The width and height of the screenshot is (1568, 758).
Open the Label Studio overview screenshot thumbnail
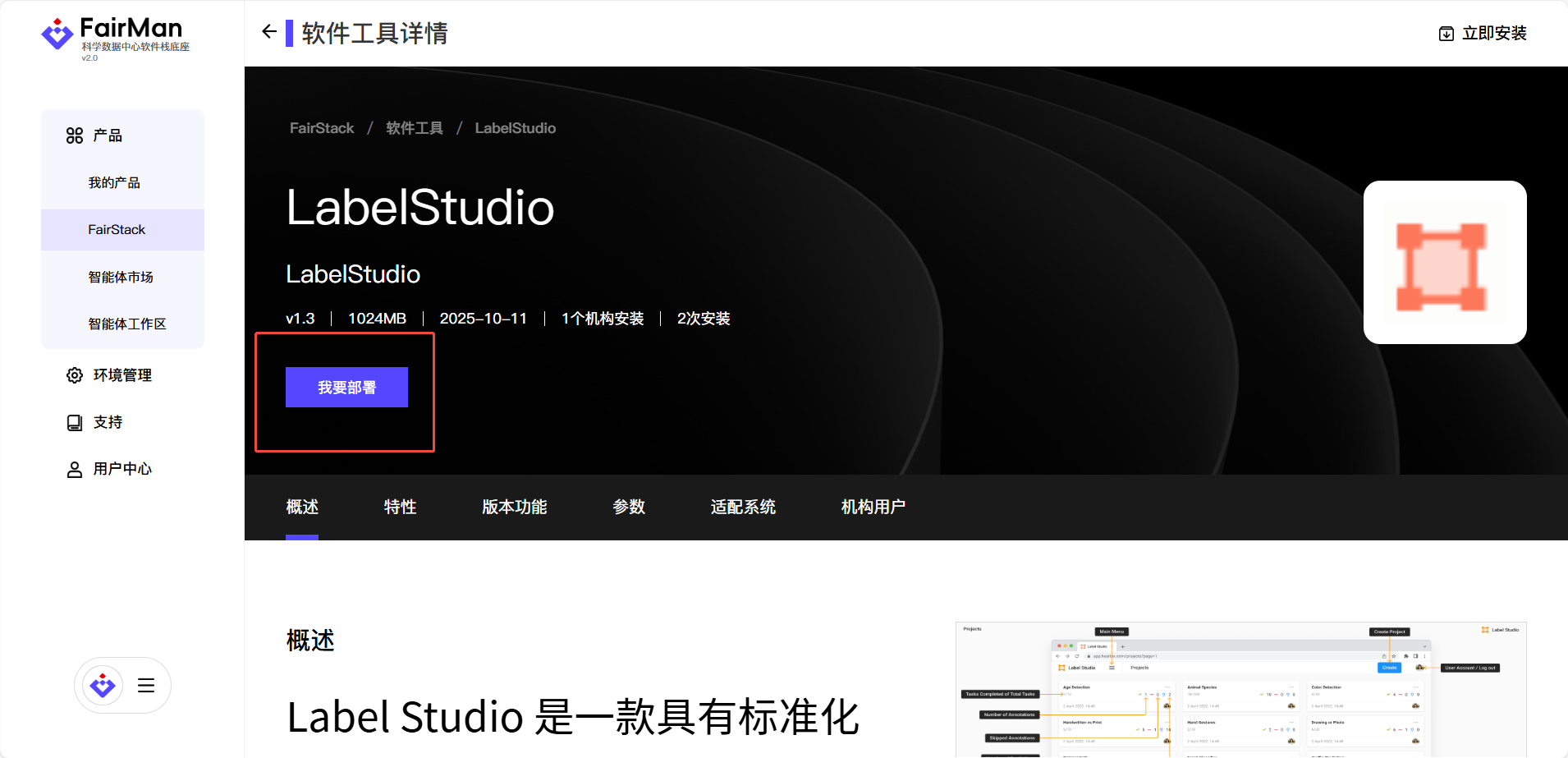click(1240, 690)
